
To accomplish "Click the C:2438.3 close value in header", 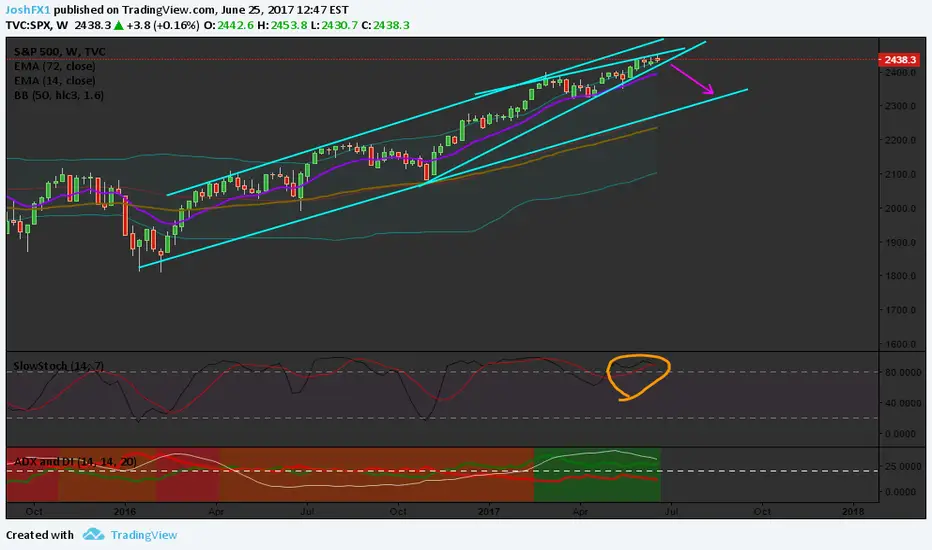I will 385,25.
